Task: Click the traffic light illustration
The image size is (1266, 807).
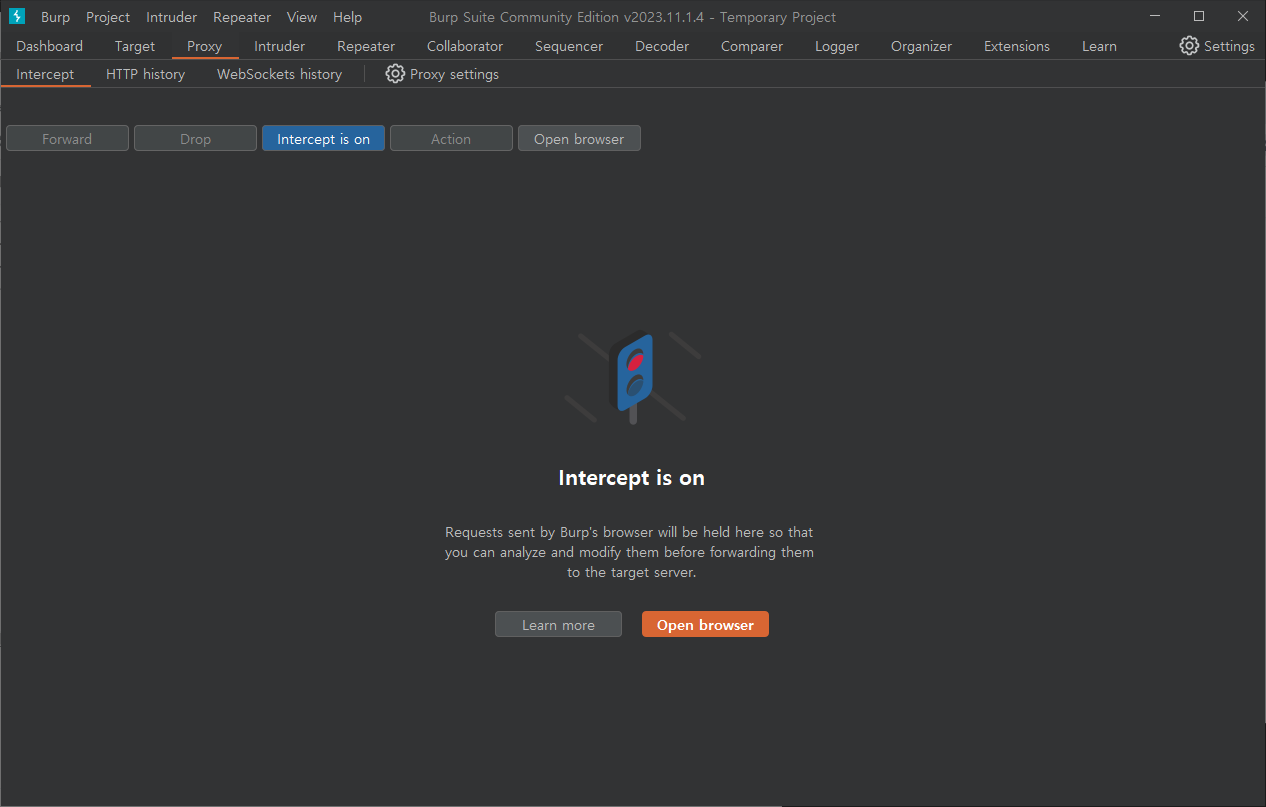Action: click(x=632, y=376)
